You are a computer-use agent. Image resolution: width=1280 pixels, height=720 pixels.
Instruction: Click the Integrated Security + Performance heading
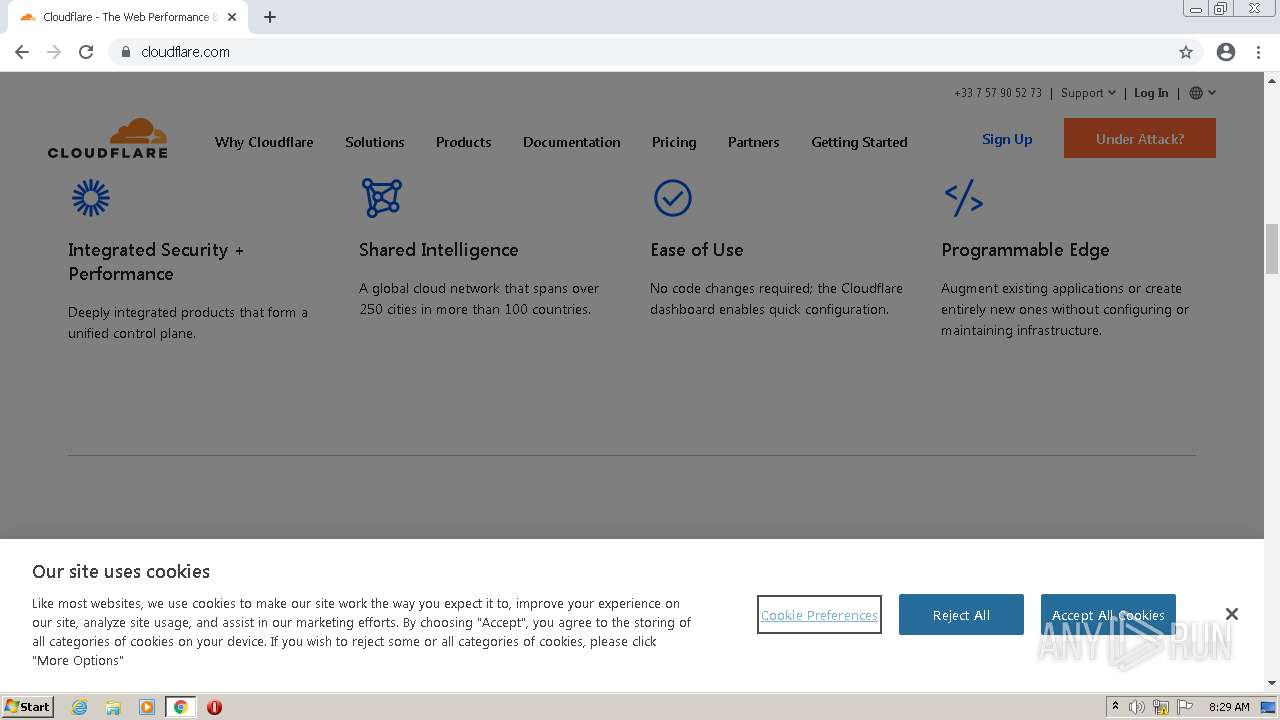156,262
